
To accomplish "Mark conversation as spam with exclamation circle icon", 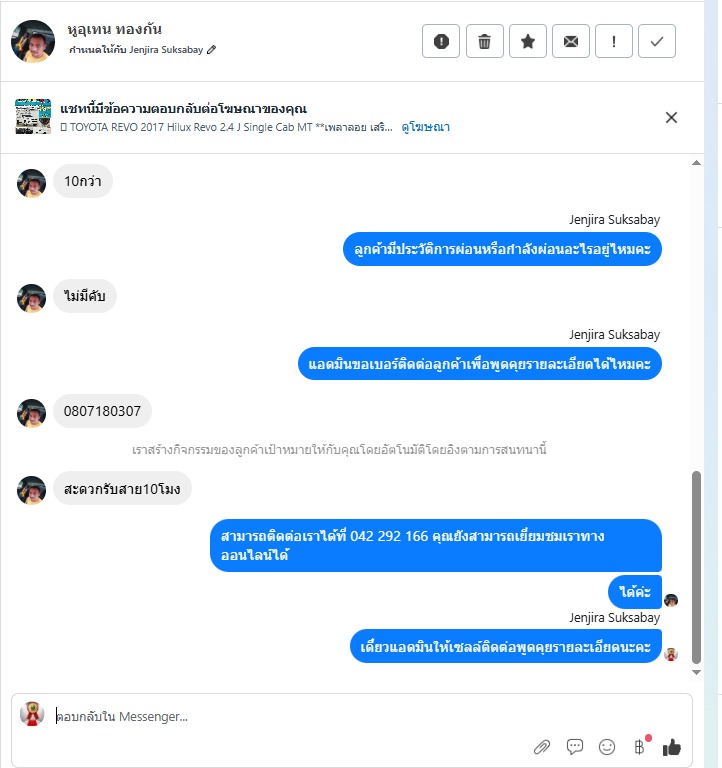I will click(x=441, y=41).
